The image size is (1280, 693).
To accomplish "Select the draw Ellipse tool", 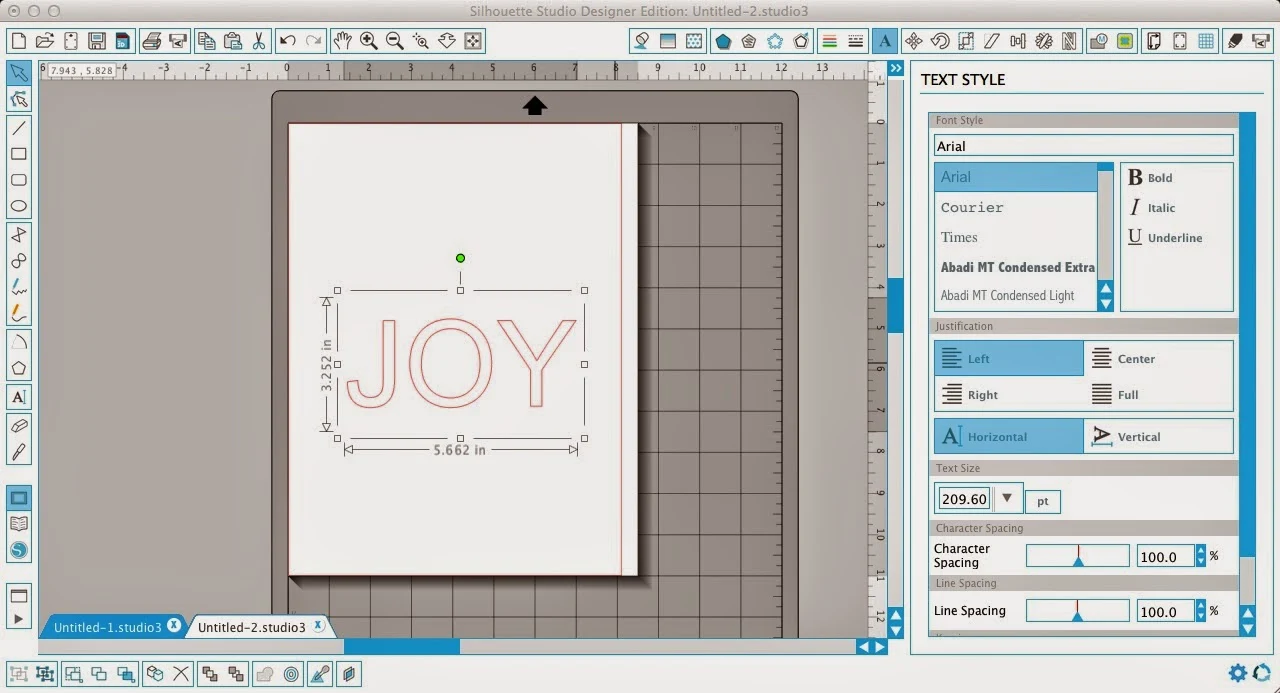I will coord(20,205).
